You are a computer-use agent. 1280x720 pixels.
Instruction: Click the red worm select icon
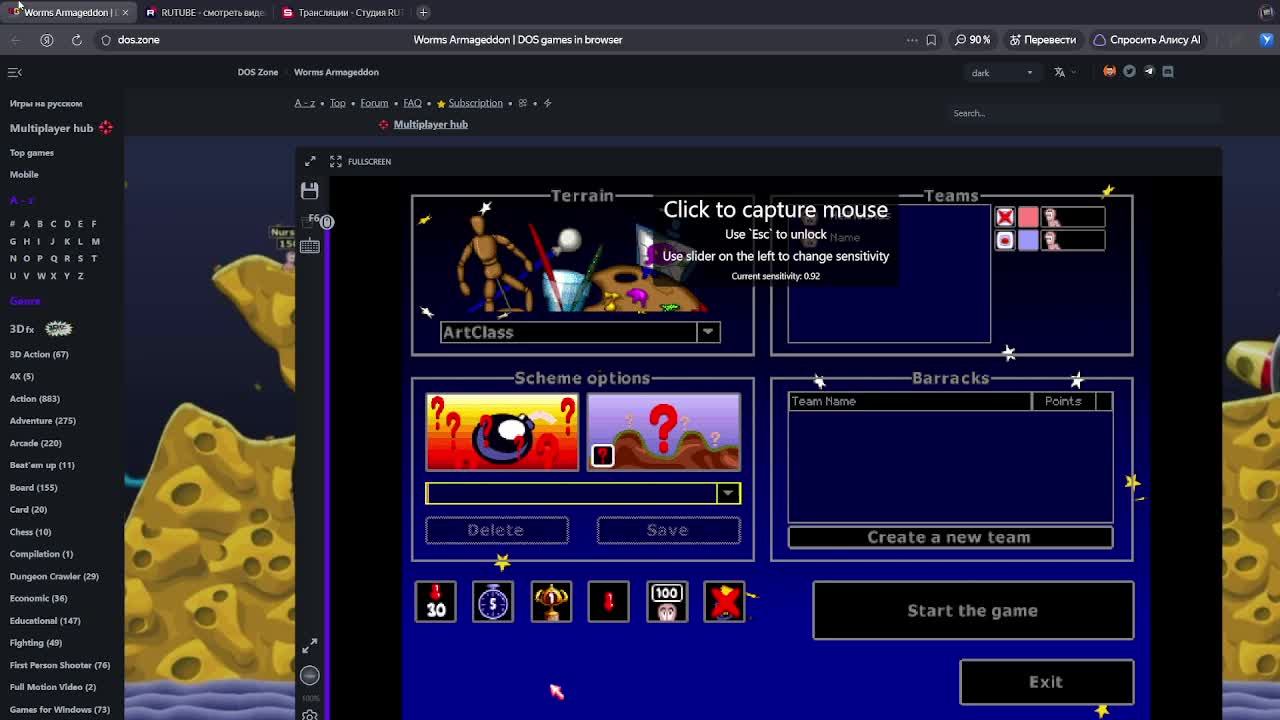click(609, 602)
